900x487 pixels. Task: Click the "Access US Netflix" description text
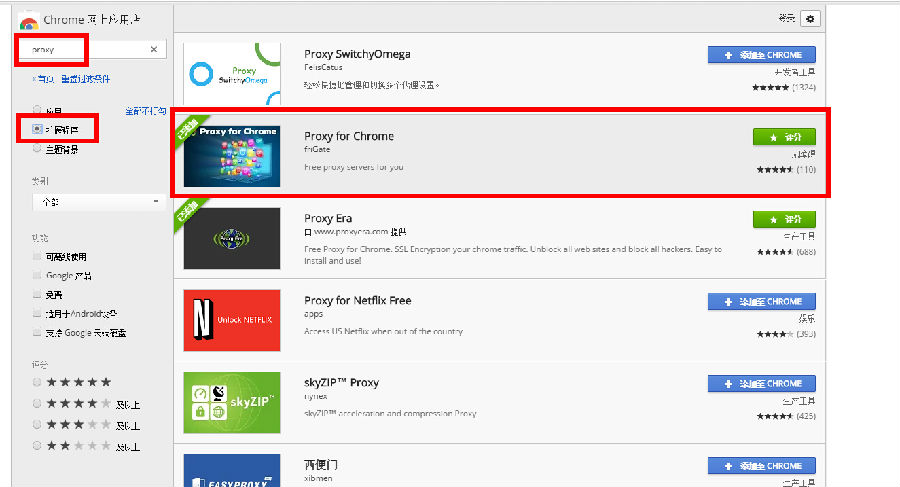pos(383,331)
